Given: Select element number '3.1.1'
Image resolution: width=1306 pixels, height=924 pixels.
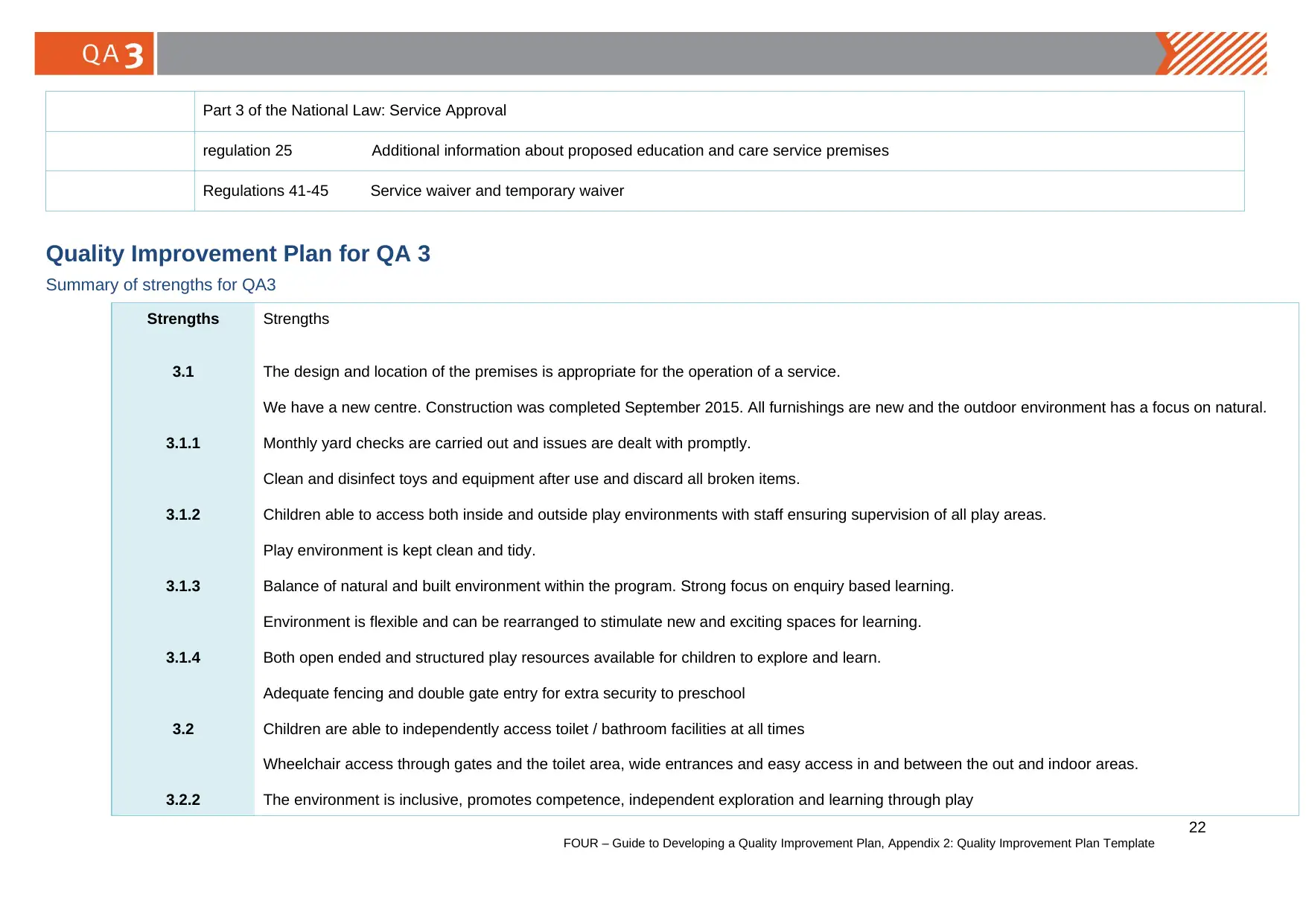Looking at the screenshot, I should click(x=183, y=444).
